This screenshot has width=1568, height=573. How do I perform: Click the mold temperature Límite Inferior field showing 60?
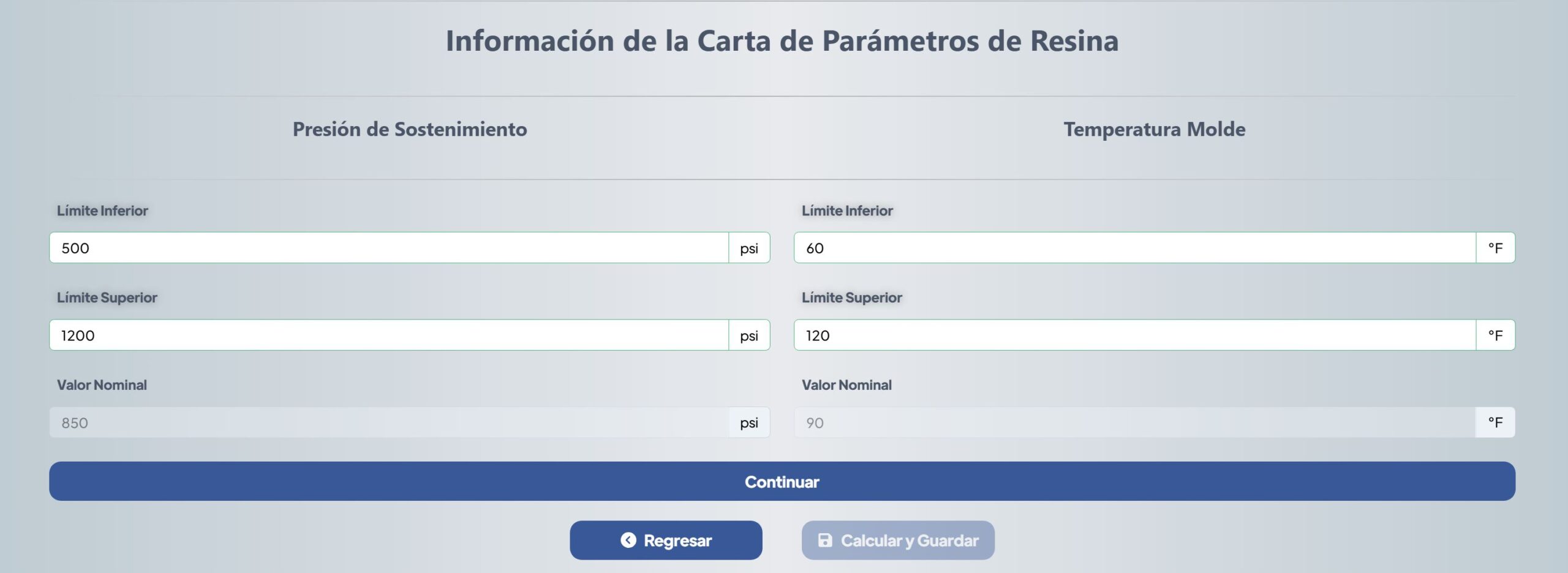pos(1134,248)
